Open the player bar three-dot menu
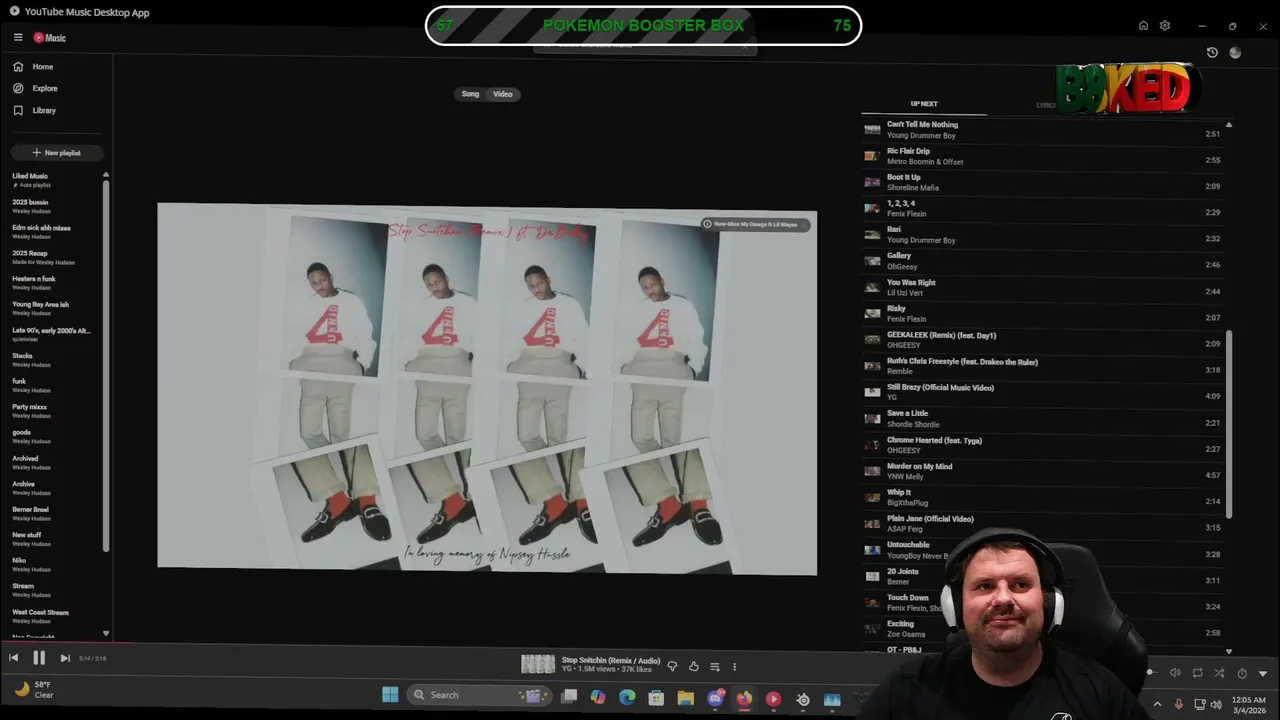The image size is (1280, 720). pos(734,666)
